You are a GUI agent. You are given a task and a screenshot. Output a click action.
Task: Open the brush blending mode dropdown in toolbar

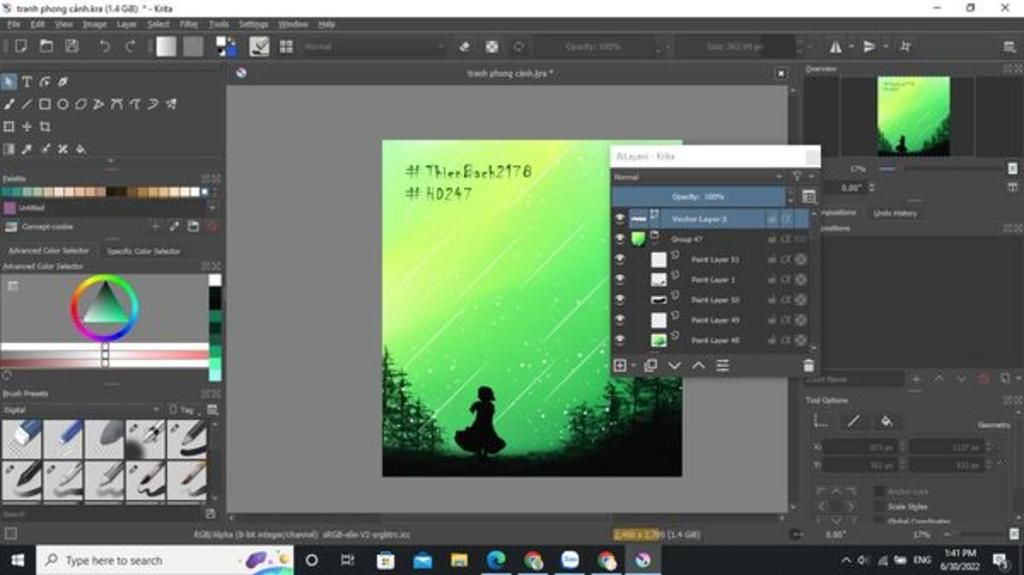(374, 46)
